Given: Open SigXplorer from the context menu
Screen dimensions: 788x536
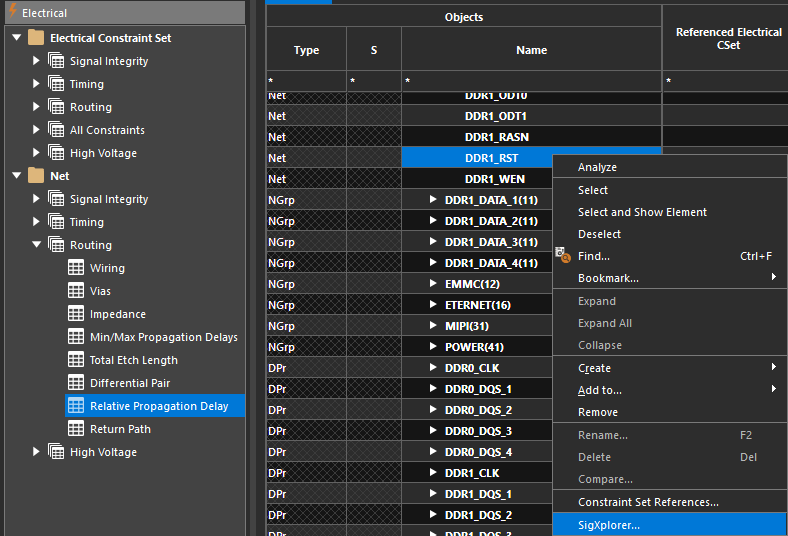Looking at the screenshot, I should pyautogui.click(x=609, y=525).
